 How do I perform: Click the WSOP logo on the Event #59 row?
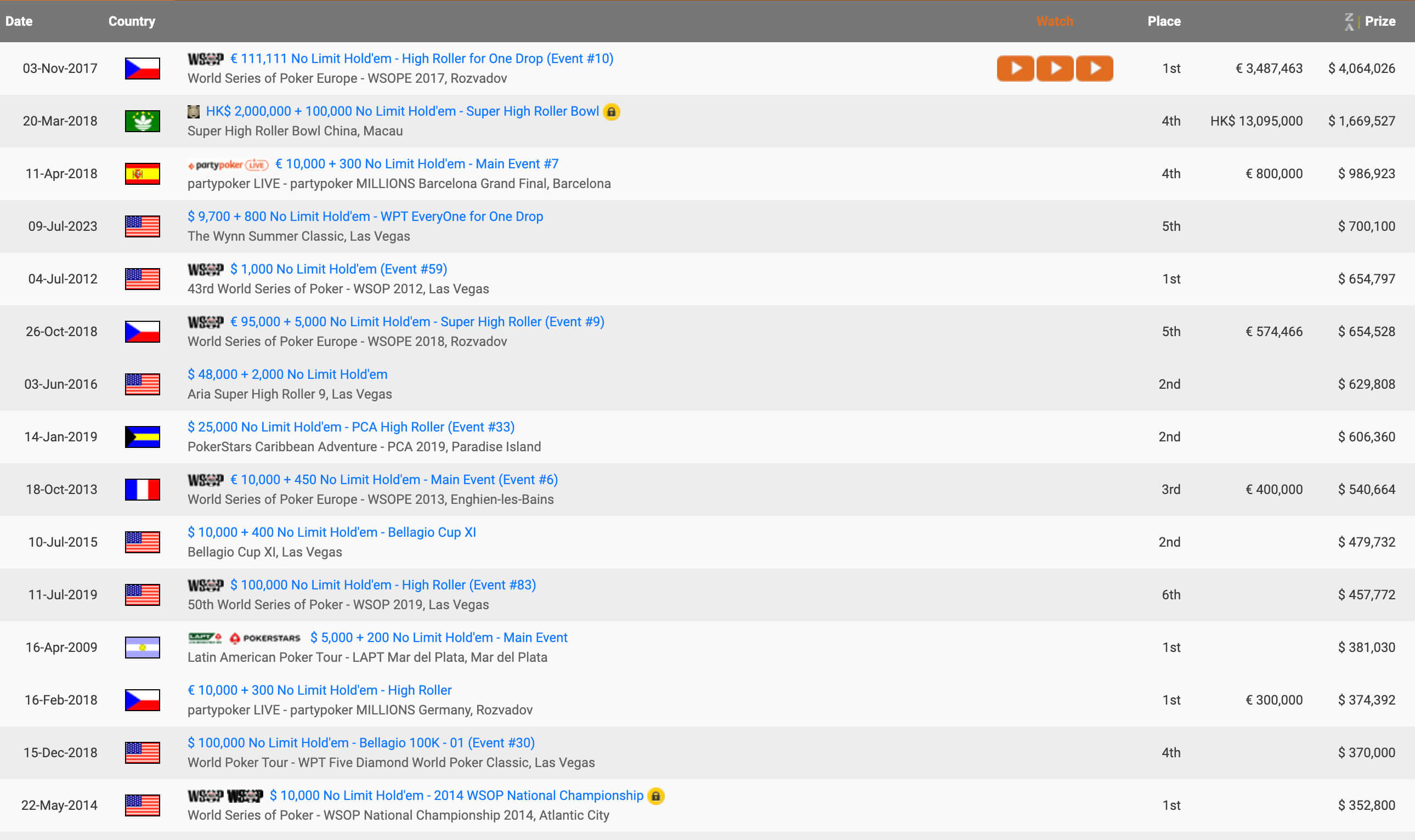206,269
